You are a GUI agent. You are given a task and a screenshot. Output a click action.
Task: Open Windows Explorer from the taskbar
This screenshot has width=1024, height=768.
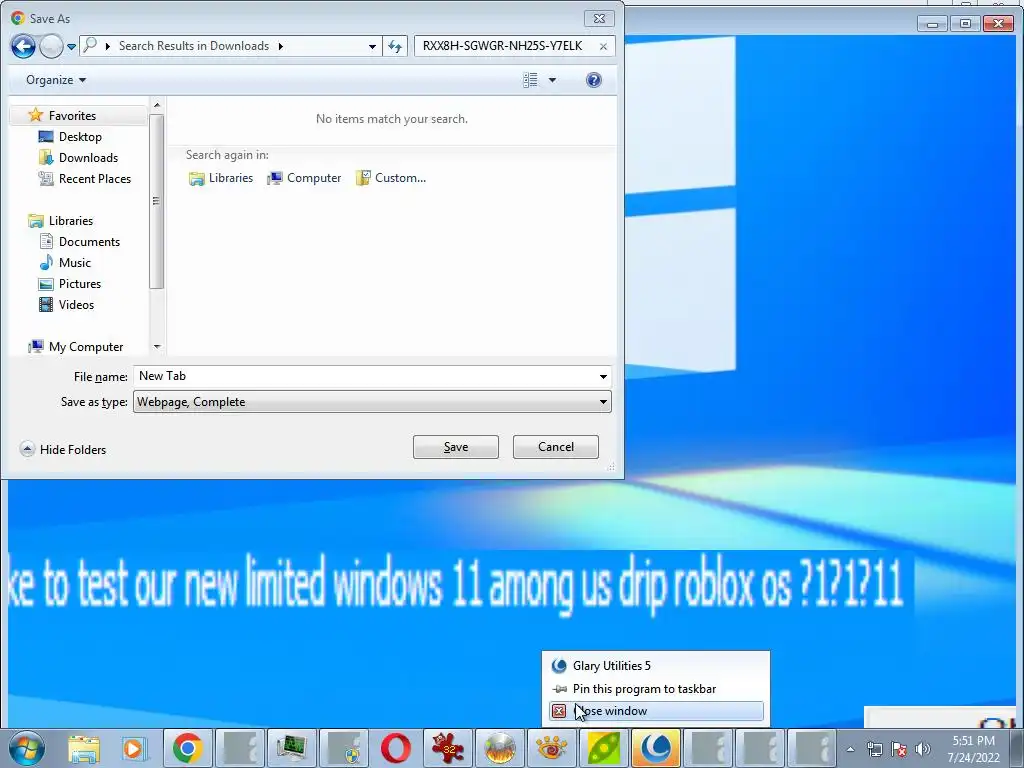tap(84, 748)
